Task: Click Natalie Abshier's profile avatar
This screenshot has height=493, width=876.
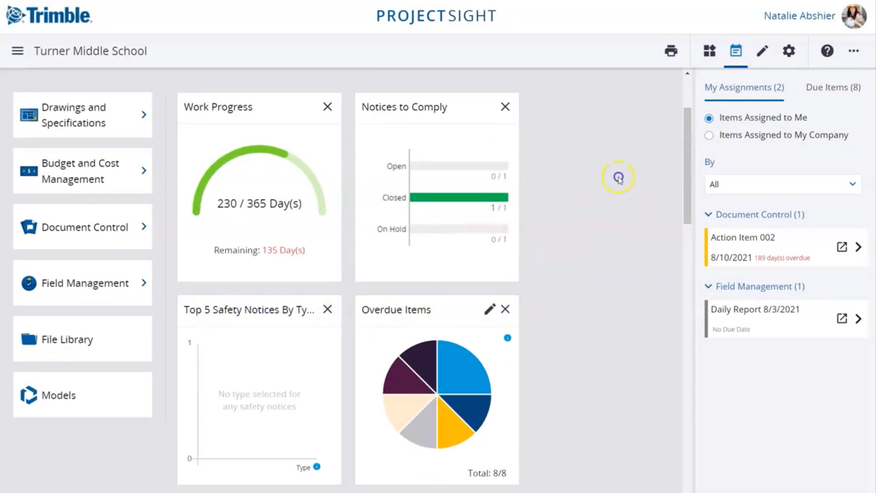Action: pos(854,16)
